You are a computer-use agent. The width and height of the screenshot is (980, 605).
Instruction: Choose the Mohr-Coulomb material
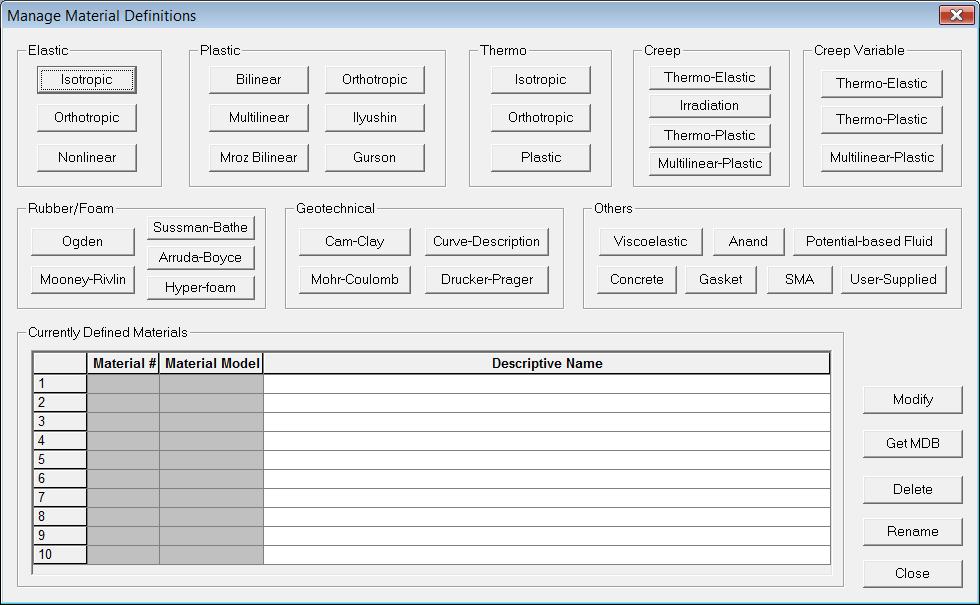[x=354, y=279]
